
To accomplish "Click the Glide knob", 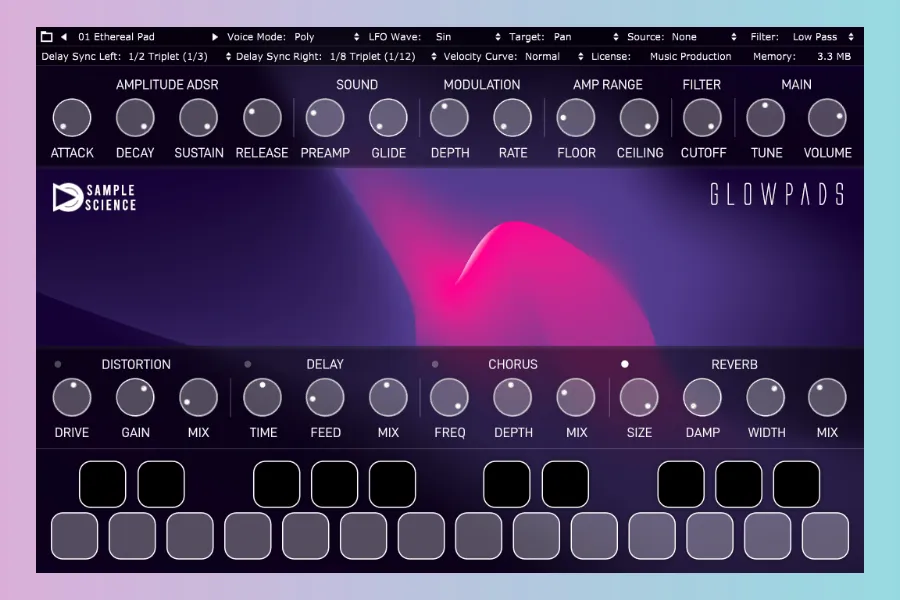I will click(x=388, y=118).
